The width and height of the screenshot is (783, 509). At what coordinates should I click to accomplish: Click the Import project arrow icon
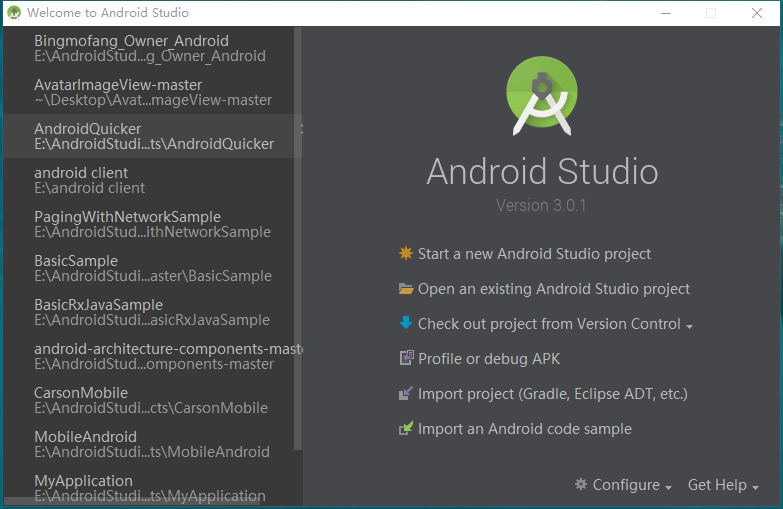click(405, 393)
